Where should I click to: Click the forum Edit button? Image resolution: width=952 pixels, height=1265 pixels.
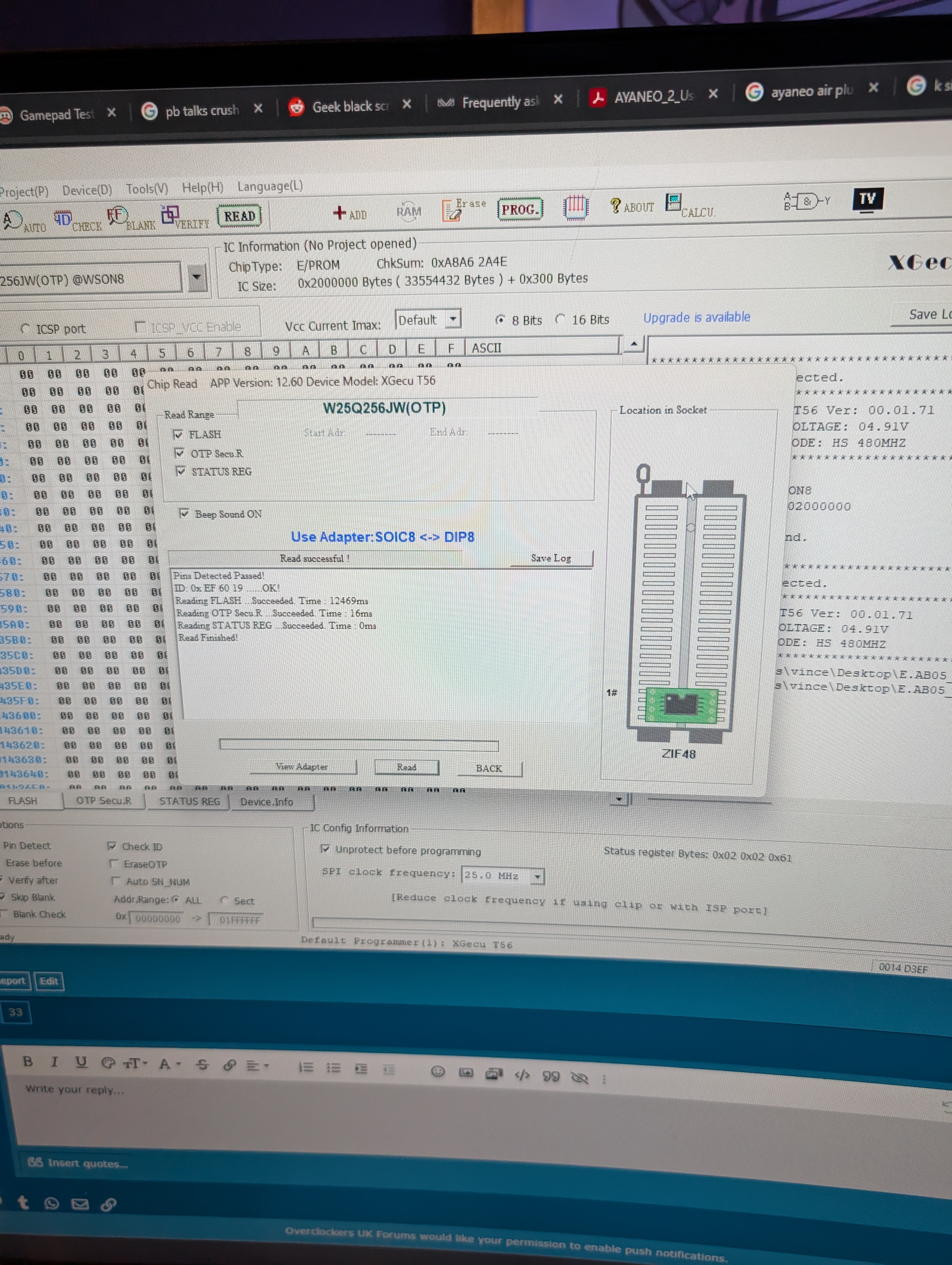(x=49, y=981)
